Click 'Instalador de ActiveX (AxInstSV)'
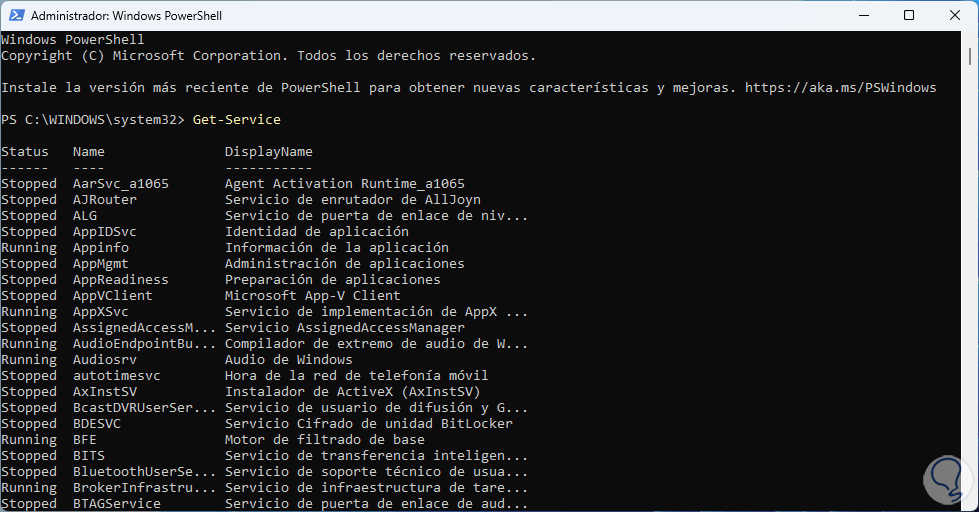 tap(353, 391)
